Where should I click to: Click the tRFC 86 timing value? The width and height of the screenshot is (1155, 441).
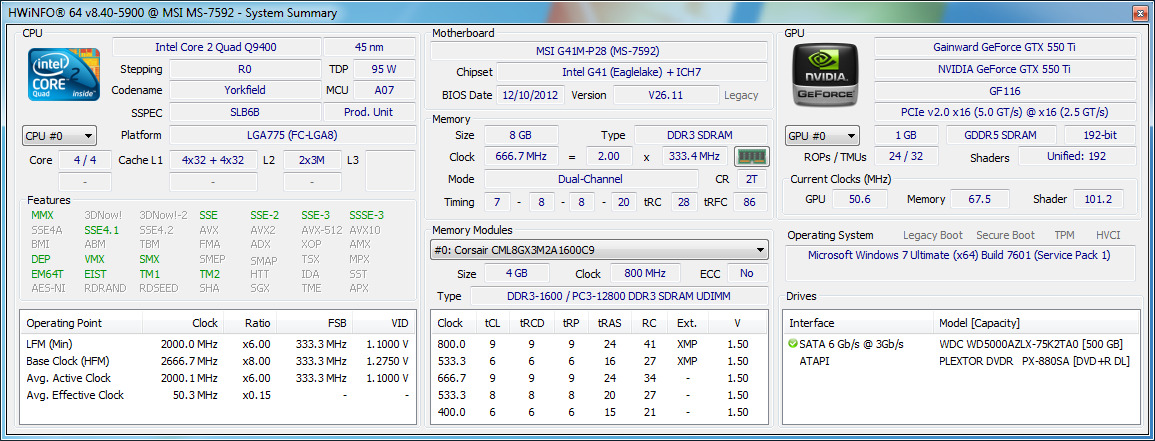pyautogui.click(x=751, y=202)
